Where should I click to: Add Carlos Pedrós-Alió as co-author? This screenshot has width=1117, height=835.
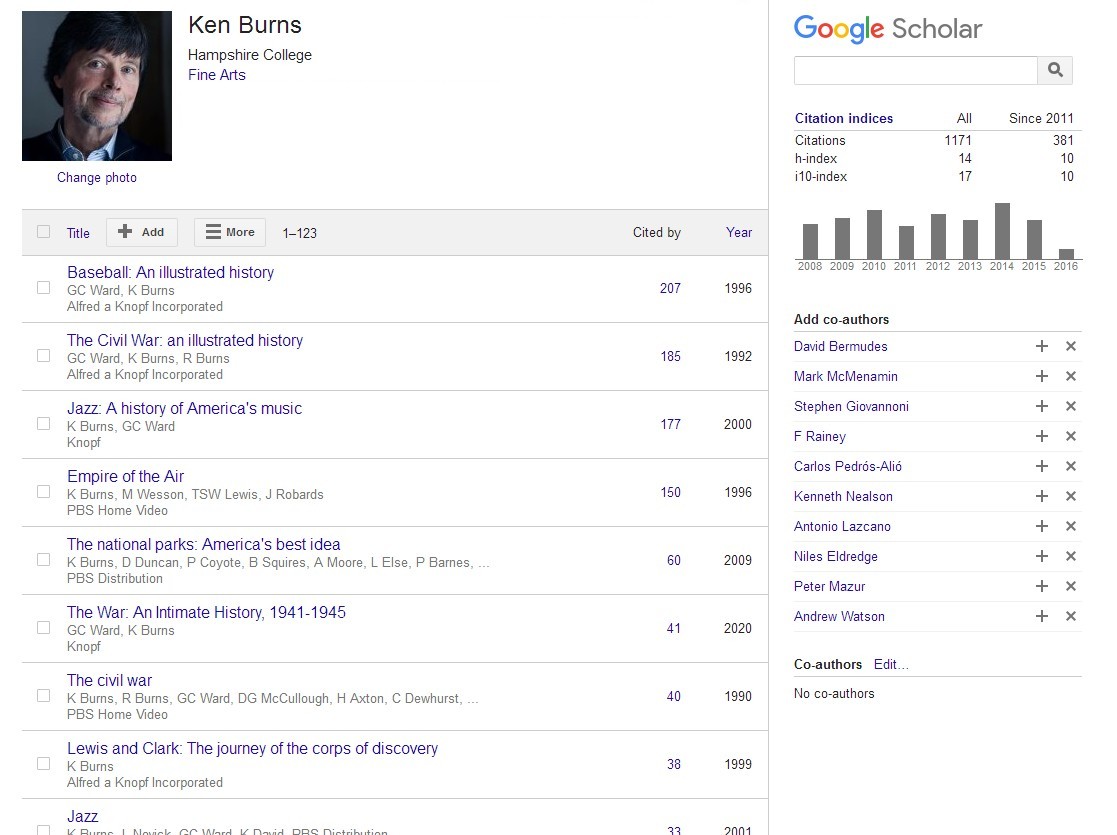(1041, 466)
